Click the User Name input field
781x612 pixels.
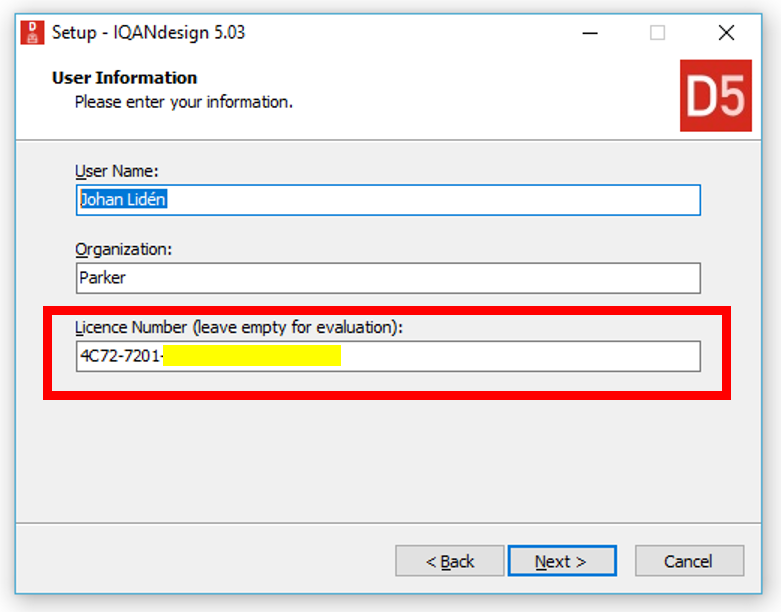click(388, 200)
